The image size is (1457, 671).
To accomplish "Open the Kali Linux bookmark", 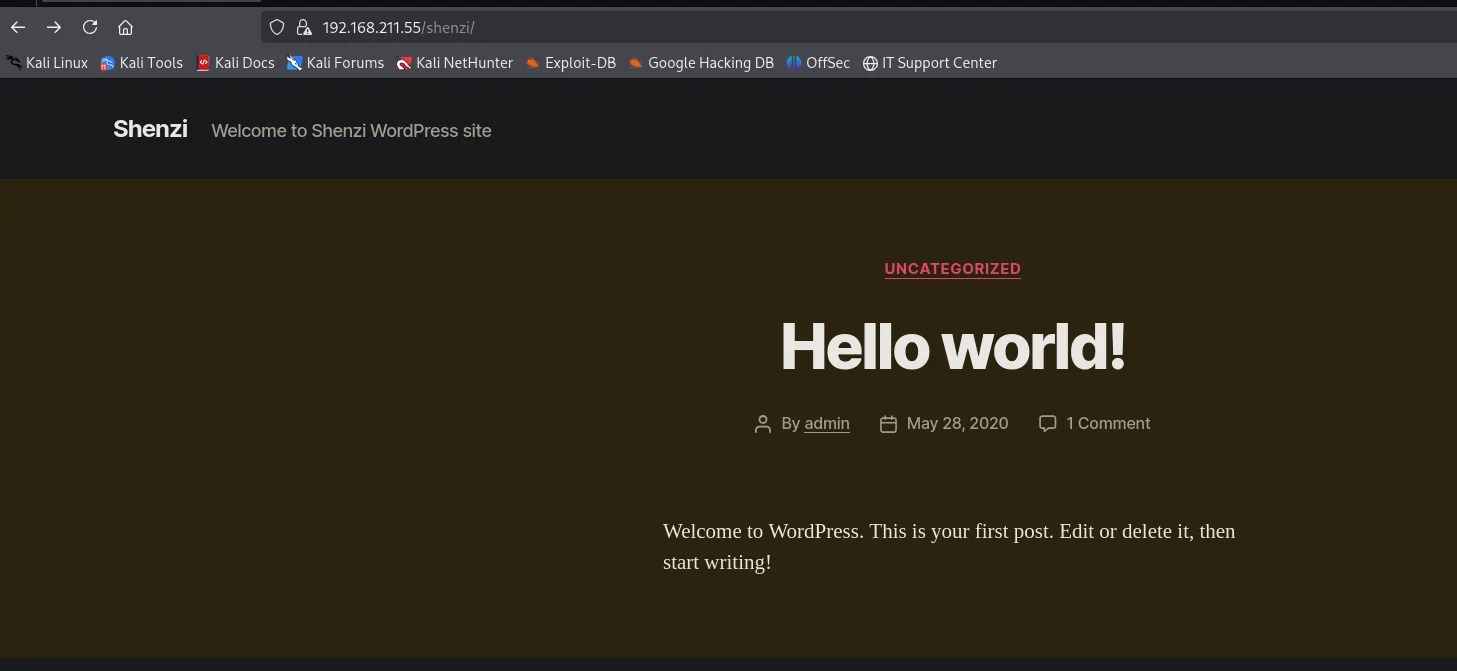I will tap(47, 63).
